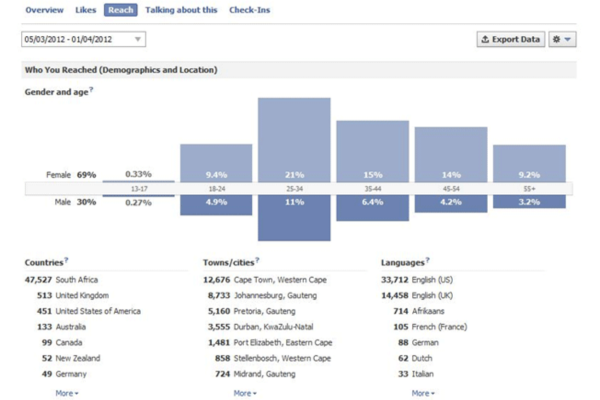
Task: Switch to the Likes tab
Action: pos(85,10)
